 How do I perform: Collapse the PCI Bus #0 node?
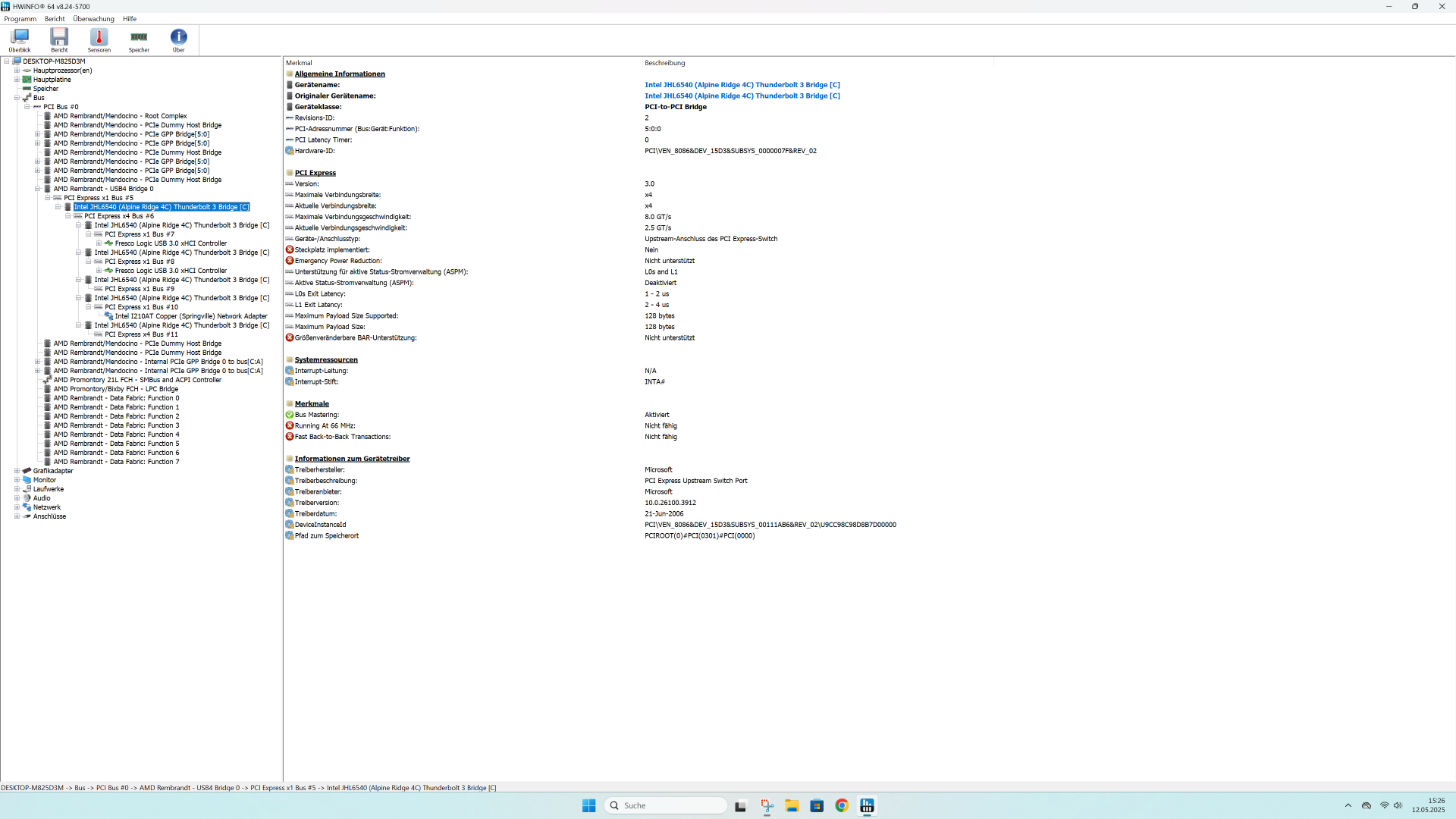click(27, 107)
